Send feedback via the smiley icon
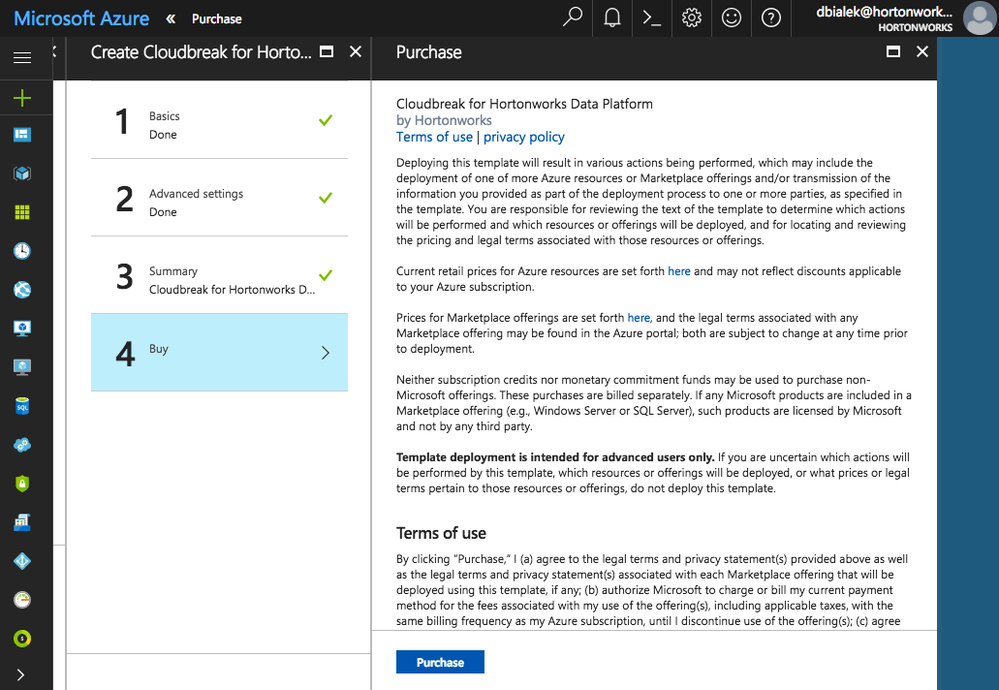The height and width of the screenshot is (690, 999). click(x=731, y=18)
